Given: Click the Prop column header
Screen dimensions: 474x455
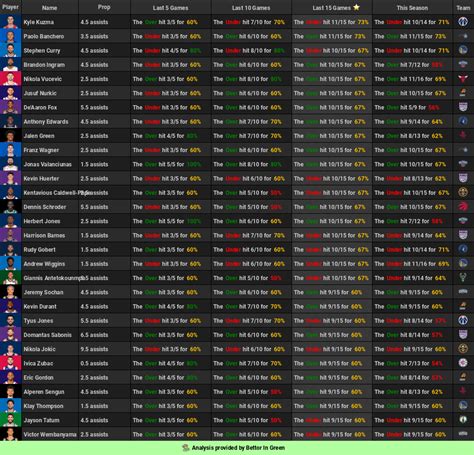Looking at the screenshot, I should click(104, 7).
